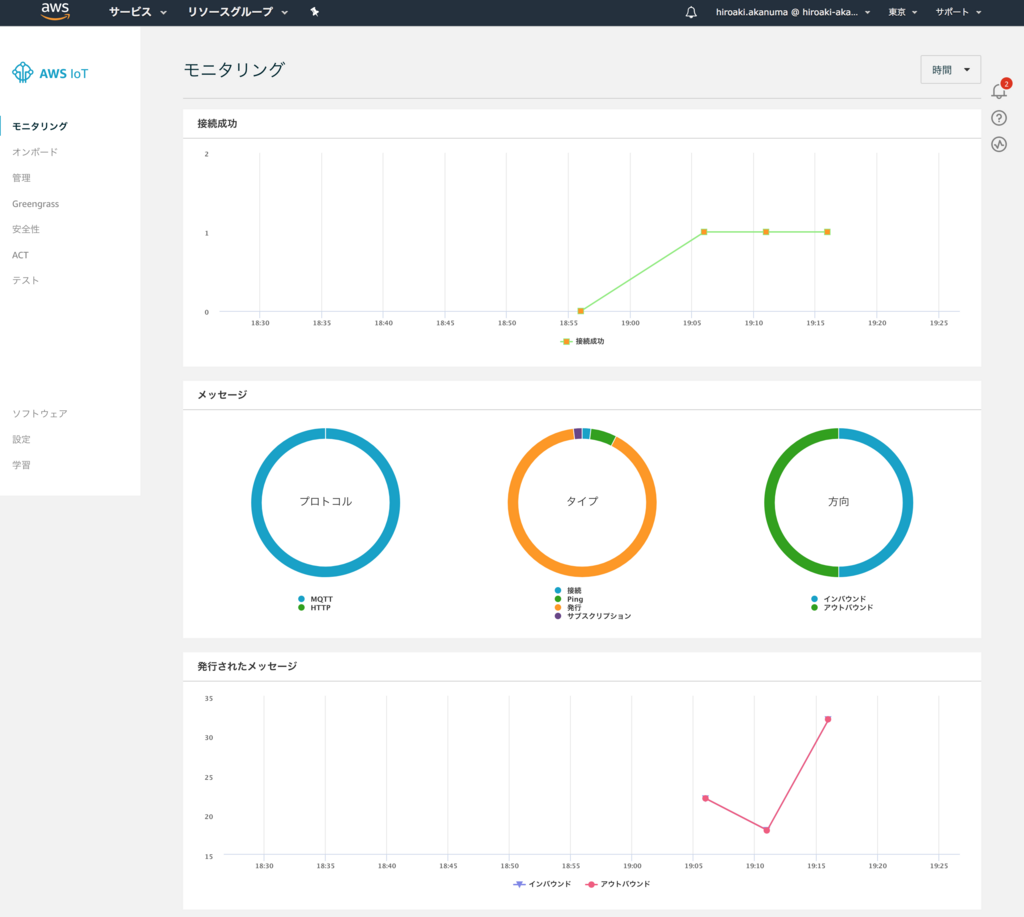
Task: Toggle 接続成功 legend under the first chart
Action: (x=583, y=342)
